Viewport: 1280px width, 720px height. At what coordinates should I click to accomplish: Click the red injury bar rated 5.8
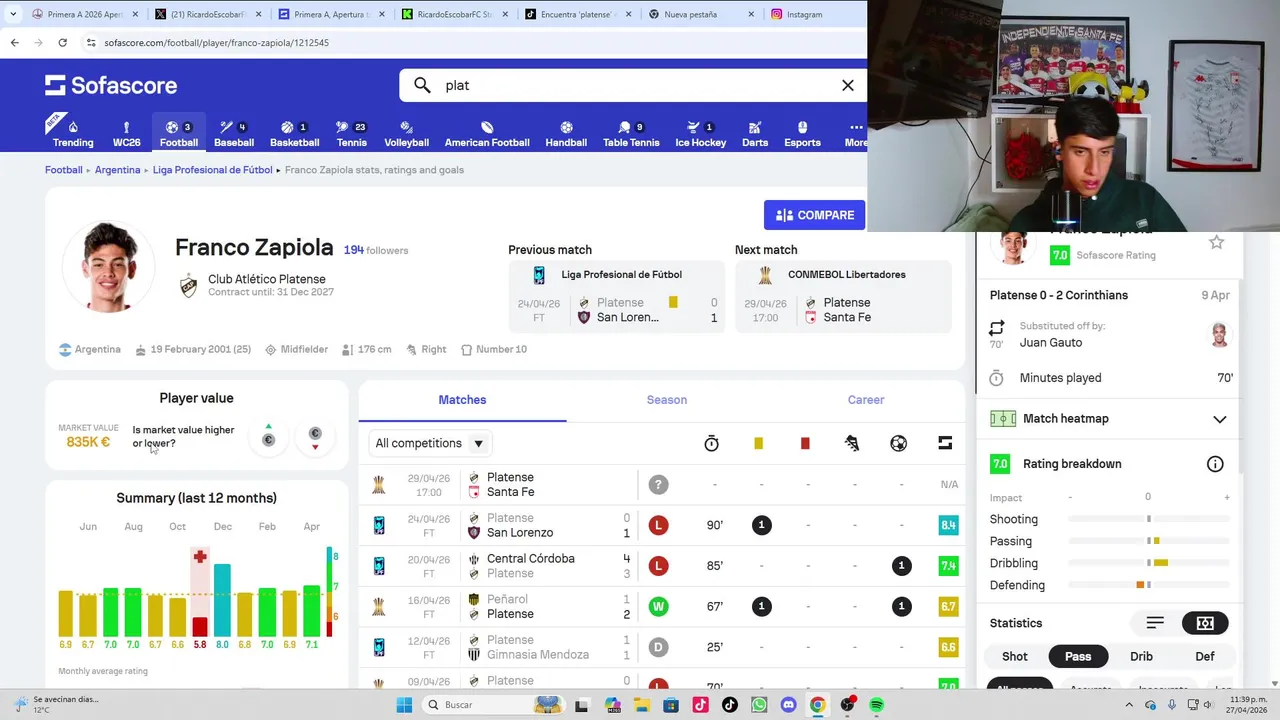(x=200, y=627)
